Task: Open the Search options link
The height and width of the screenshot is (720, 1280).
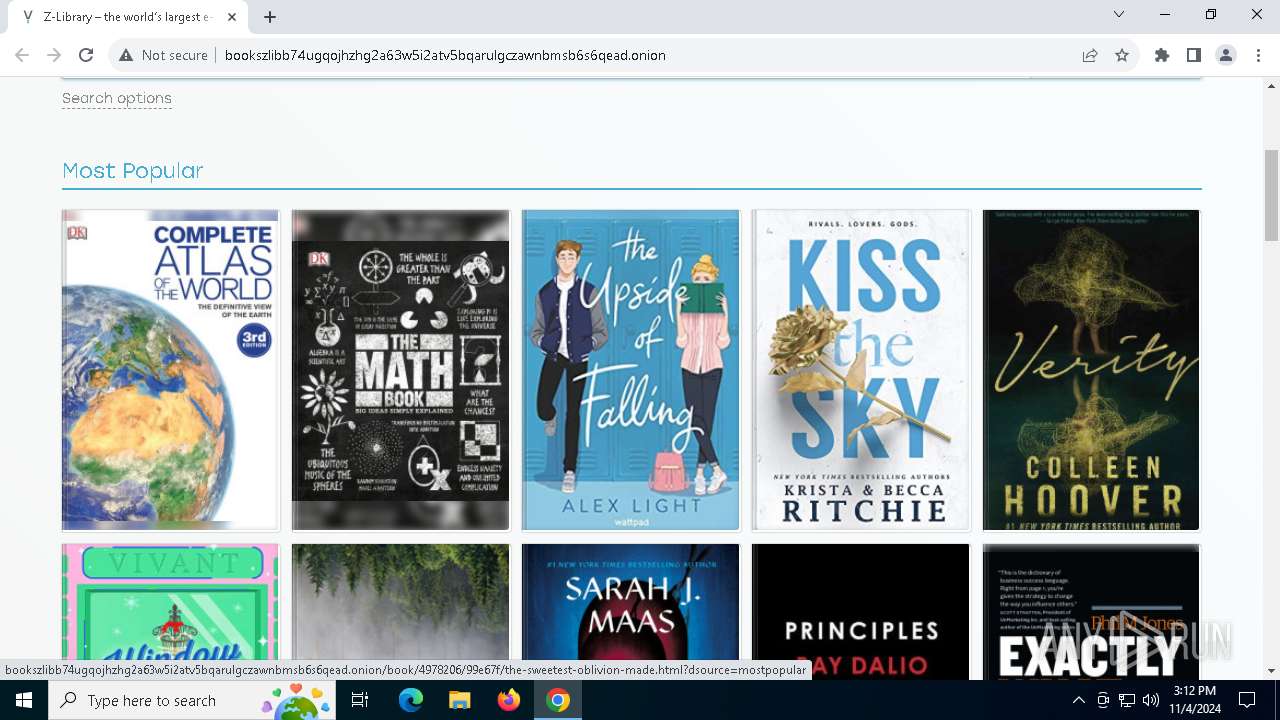Action: [x=117, y=98]
